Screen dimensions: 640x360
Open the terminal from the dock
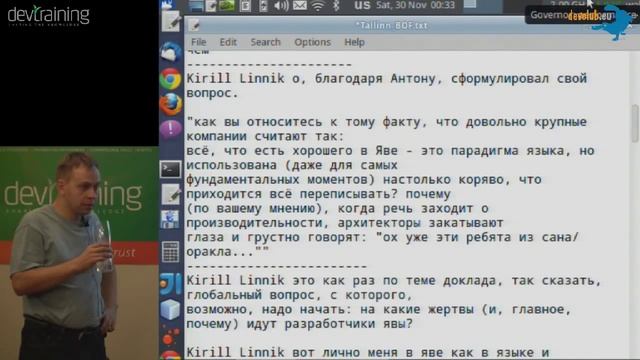click(171, 169)
